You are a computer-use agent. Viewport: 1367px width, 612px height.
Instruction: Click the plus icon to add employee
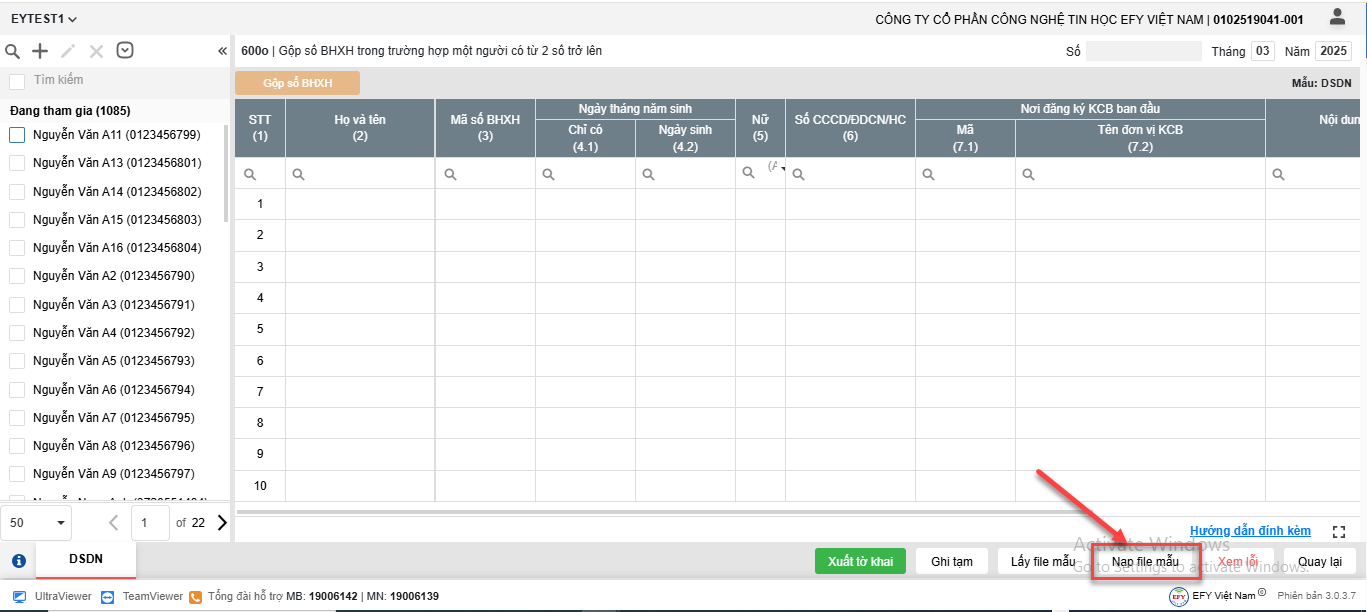(40, 51)
